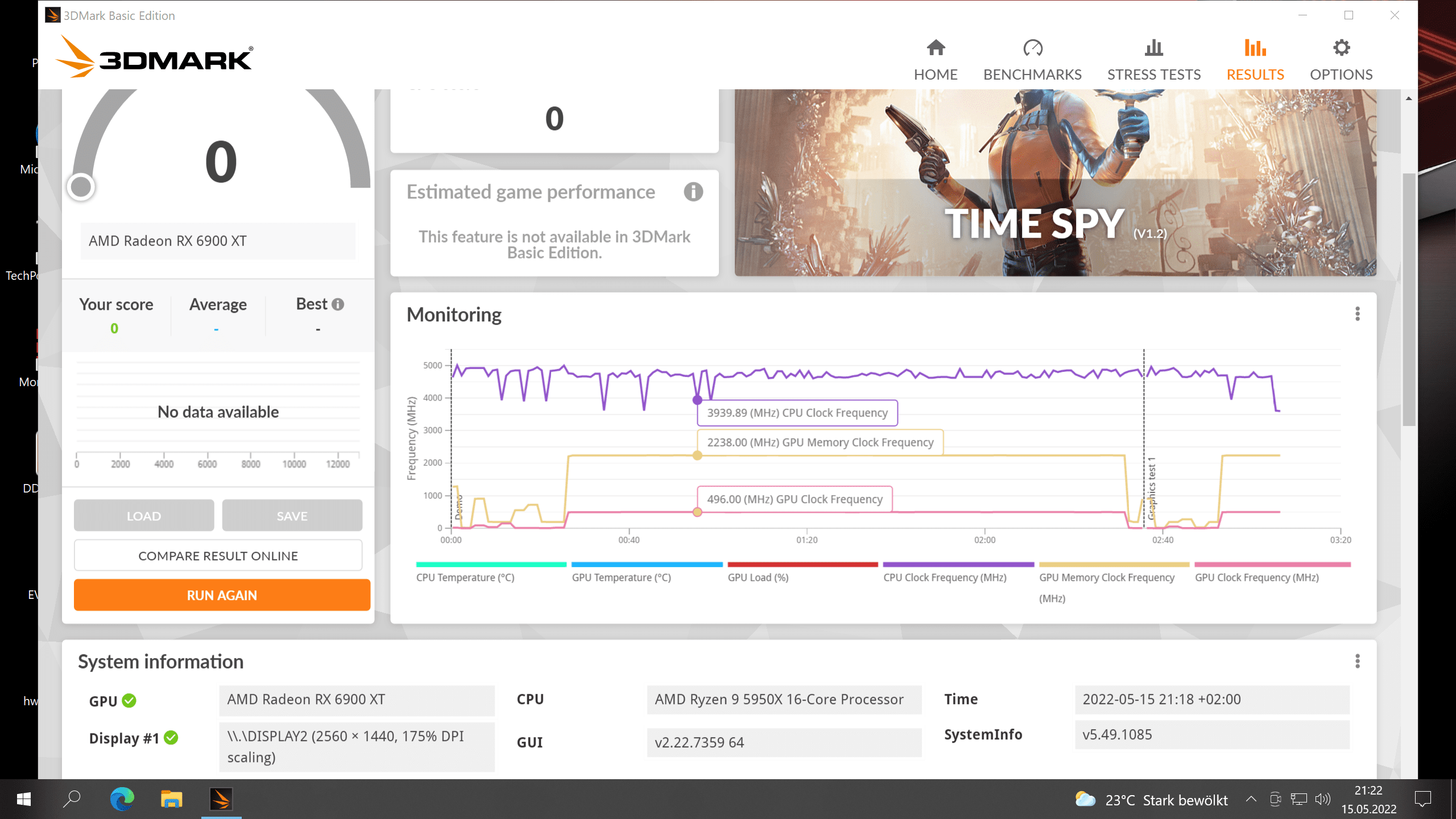Click the GUI version v2.22.7359 64
The width and height of the screenshot is (1456, 819).
[784, 742]
